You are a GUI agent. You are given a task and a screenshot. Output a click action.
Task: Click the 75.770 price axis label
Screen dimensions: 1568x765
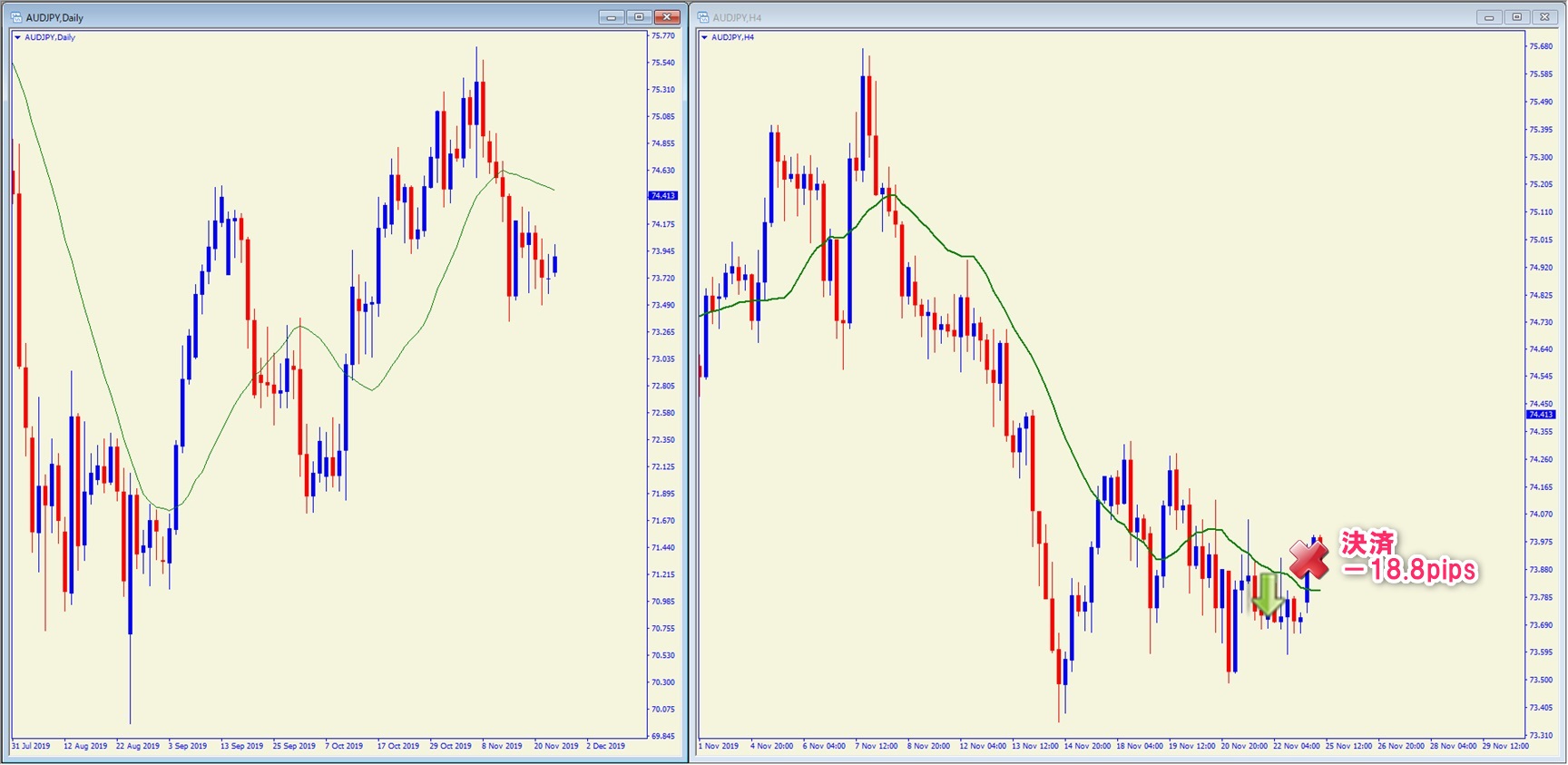click(x=663, y=36)
